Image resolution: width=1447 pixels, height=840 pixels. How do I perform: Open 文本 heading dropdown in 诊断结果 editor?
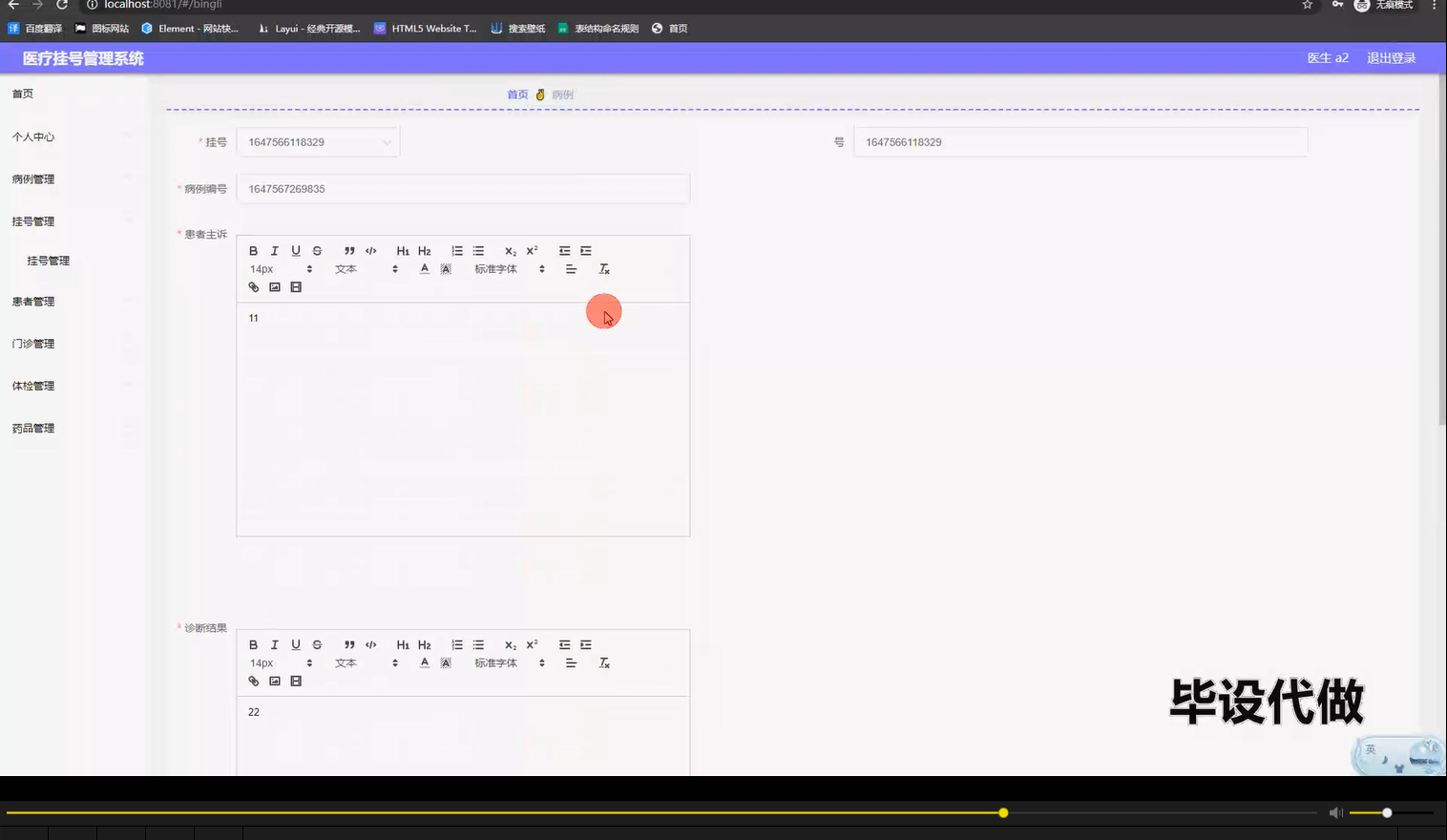point(367,663)
